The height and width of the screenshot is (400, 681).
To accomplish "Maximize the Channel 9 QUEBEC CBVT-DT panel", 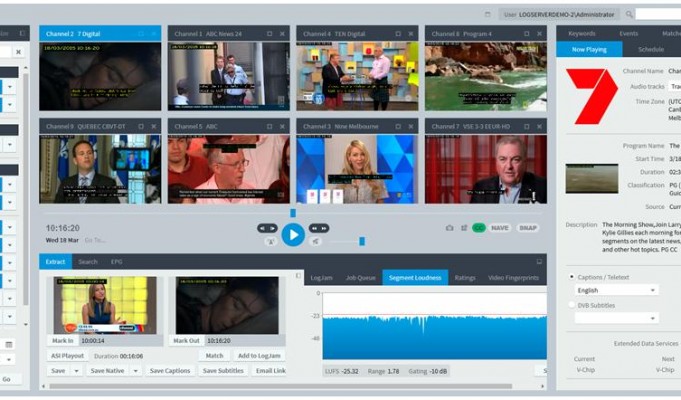I will [141, 126].
